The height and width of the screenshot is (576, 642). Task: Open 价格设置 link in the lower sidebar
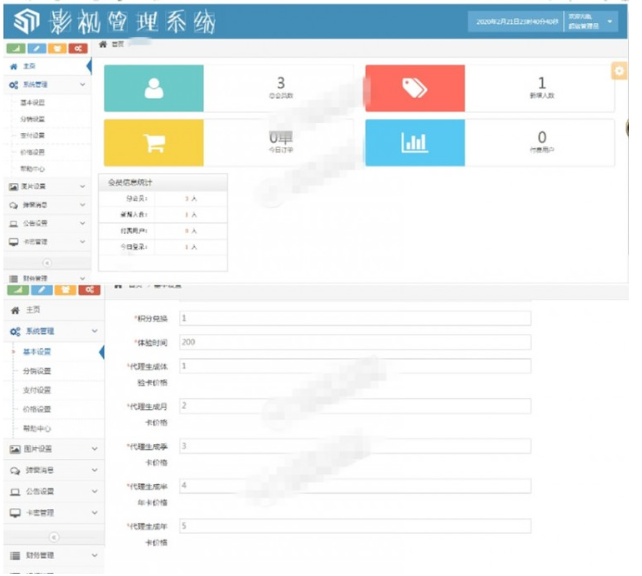click(38, 409)
